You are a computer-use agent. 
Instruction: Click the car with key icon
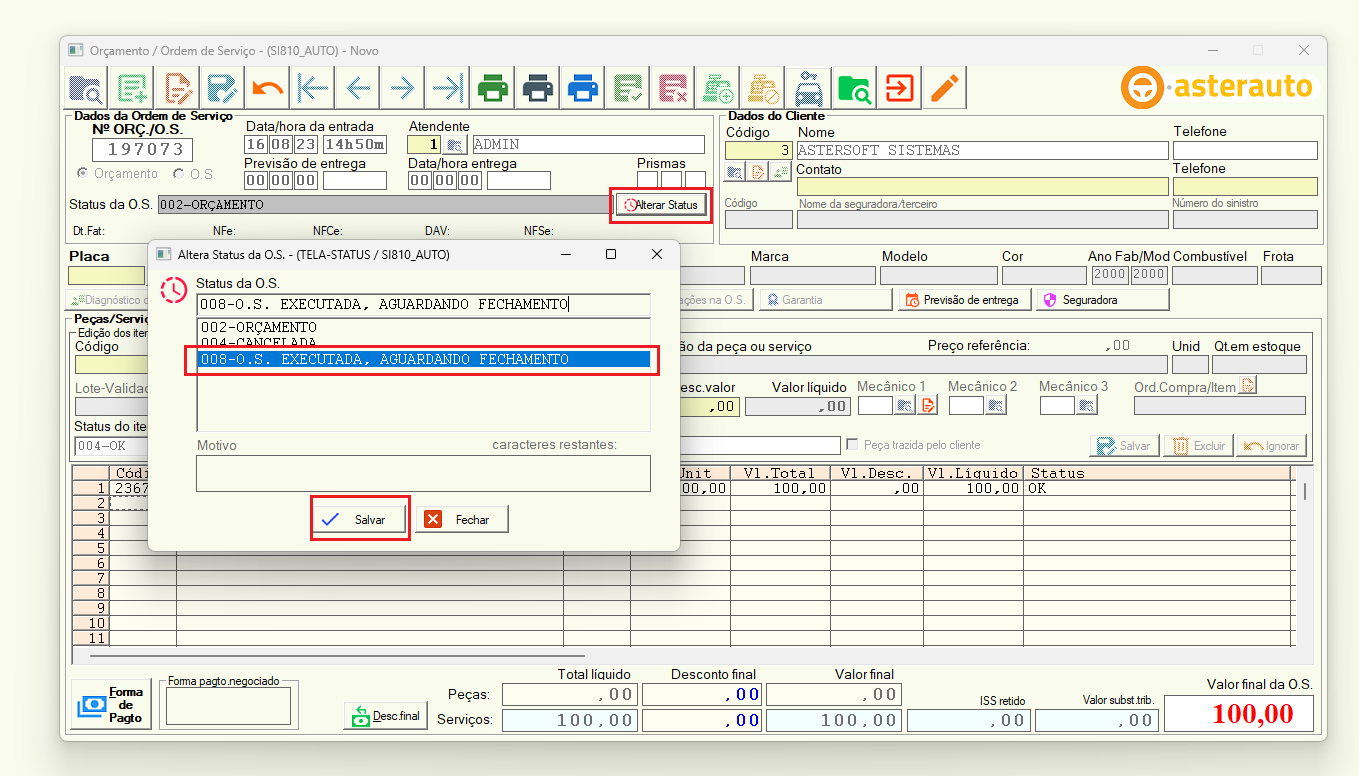click(x=808, y=89)
